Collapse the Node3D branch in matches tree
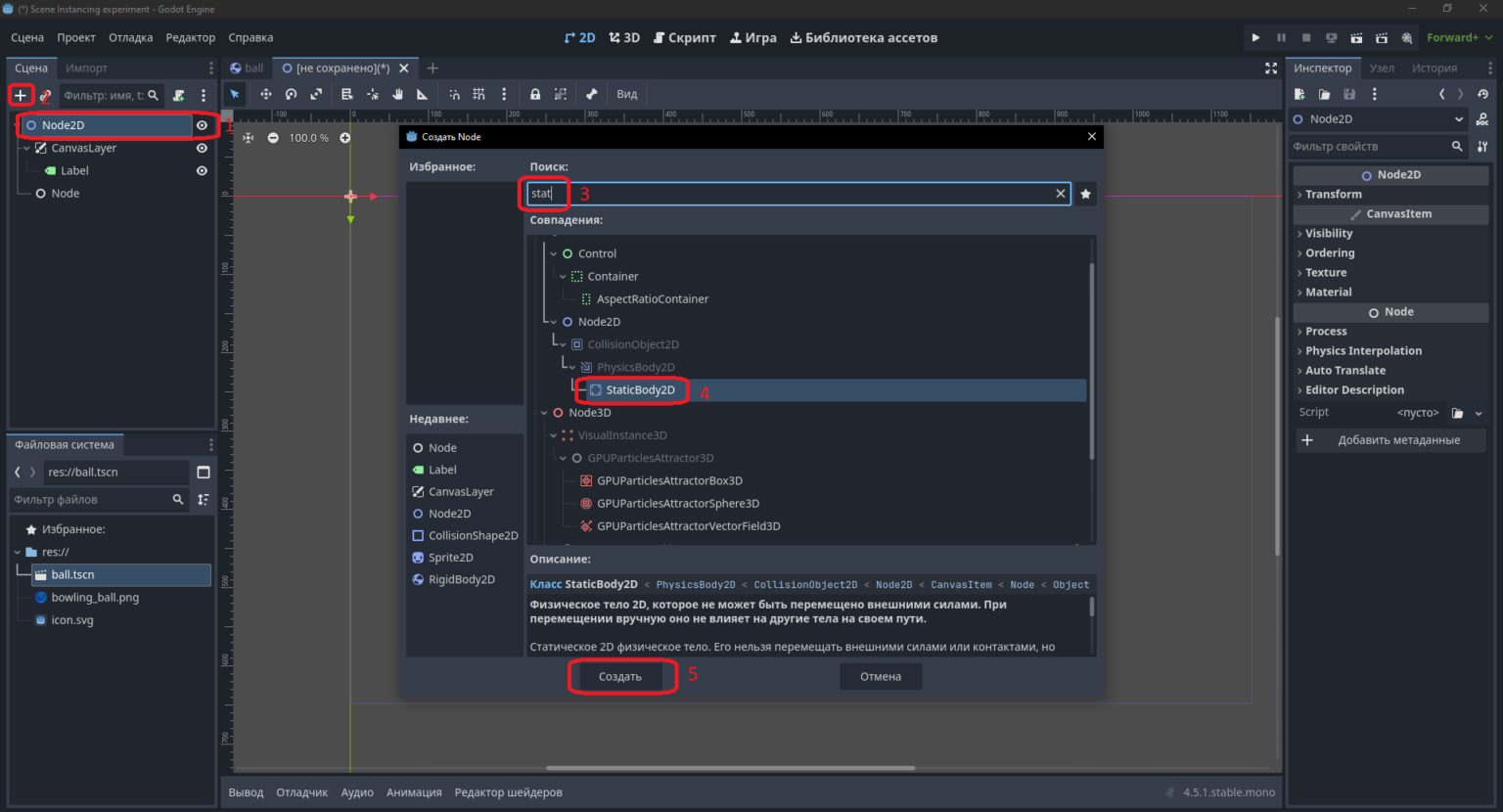This screenshot has height=812, width=1503. (x=545, y=413)
